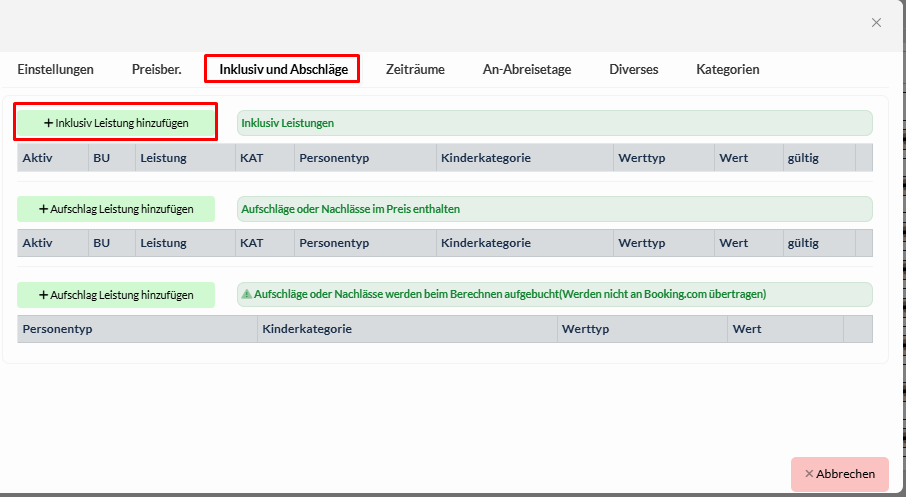Click gültig header in 'im Preis enthalten' table
This screenshot has height=497, width=906.
coord(803,243)
